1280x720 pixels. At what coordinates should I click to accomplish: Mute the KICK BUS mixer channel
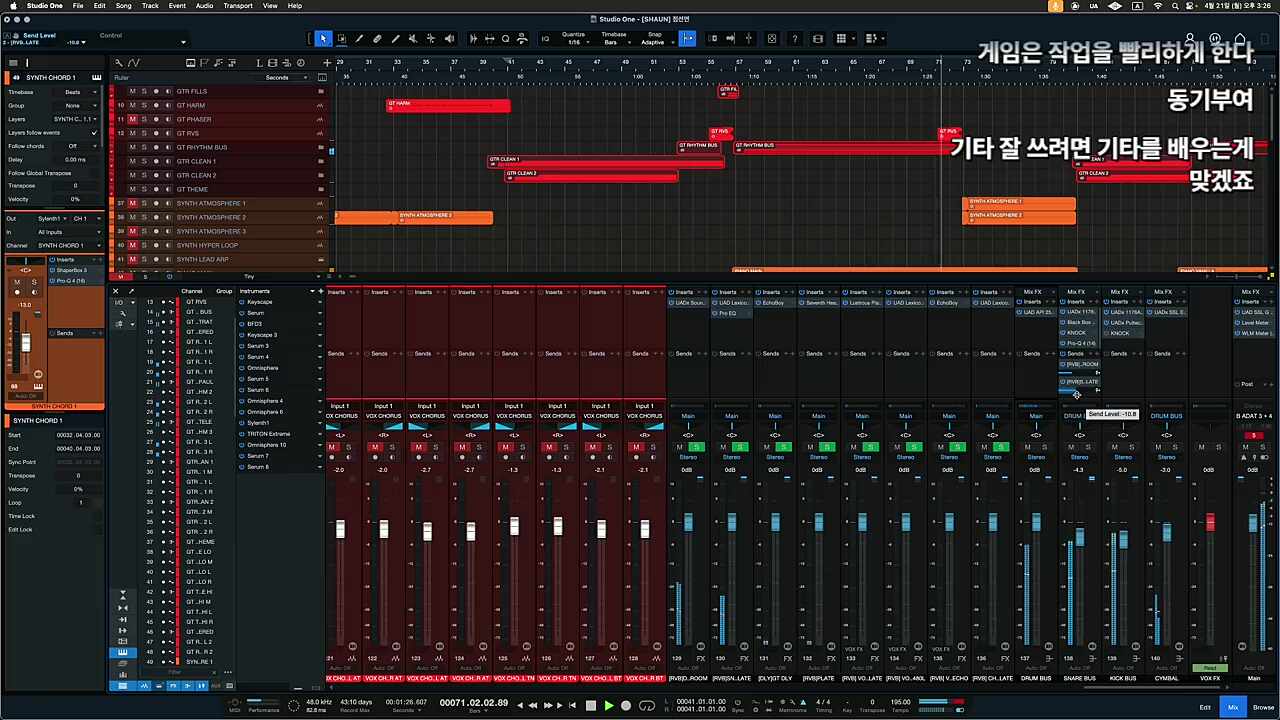[x=1115, y=447]
